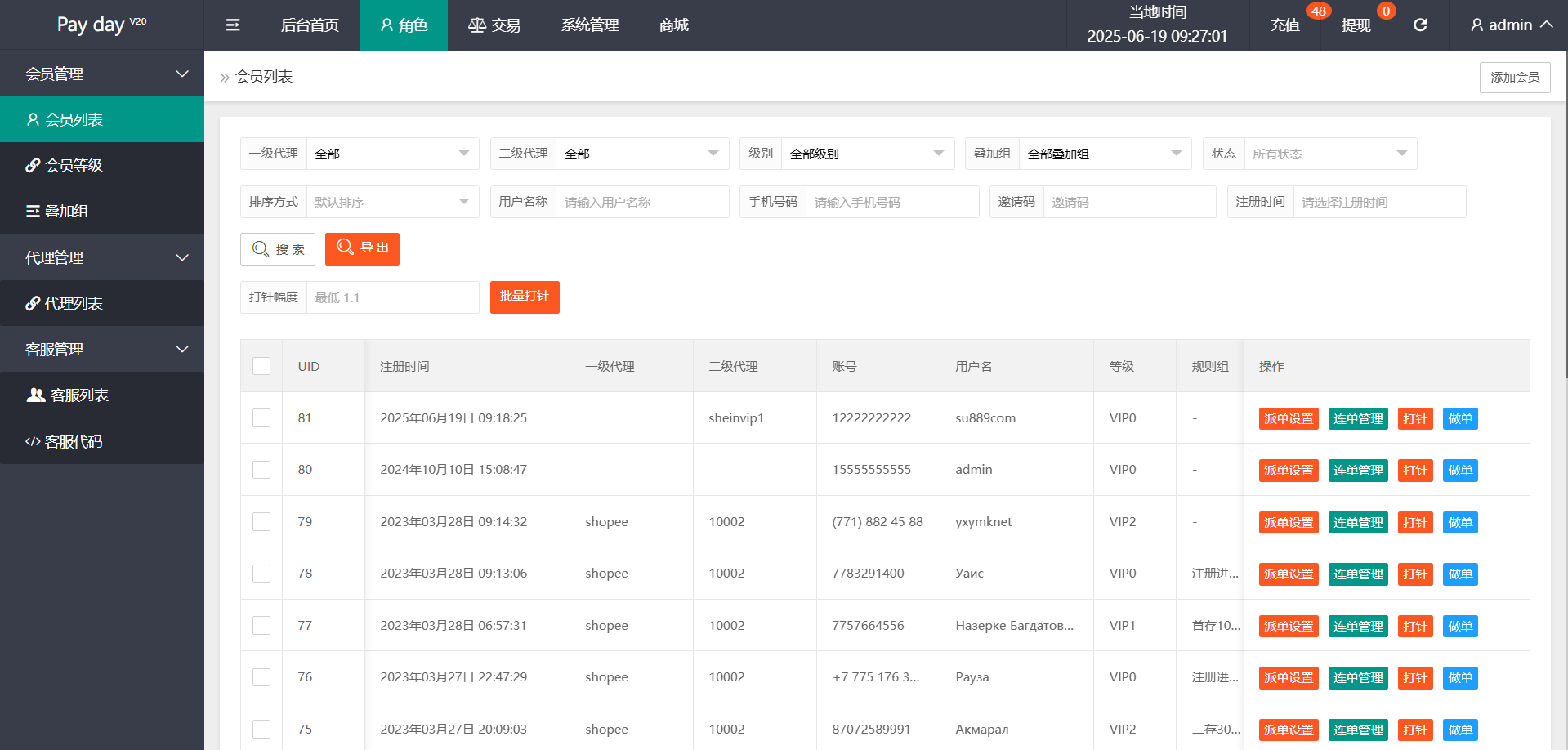Click 做单 for user Рауза
The height and width of the screenshot is (750, 1568).
[x=1460, y=678]
